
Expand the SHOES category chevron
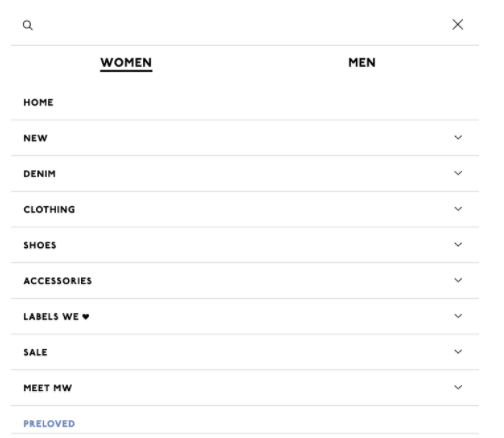(458, 244)
